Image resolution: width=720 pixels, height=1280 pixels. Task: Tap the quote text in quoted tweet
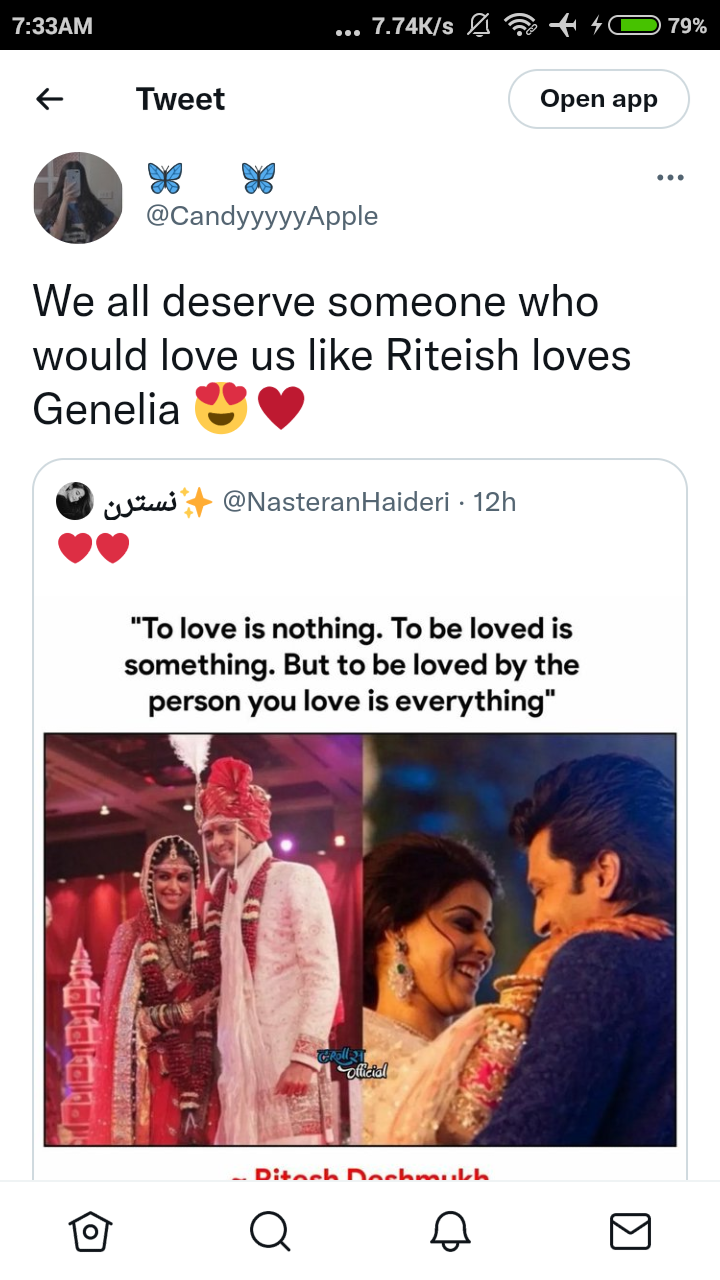click(x=350, y=665)
